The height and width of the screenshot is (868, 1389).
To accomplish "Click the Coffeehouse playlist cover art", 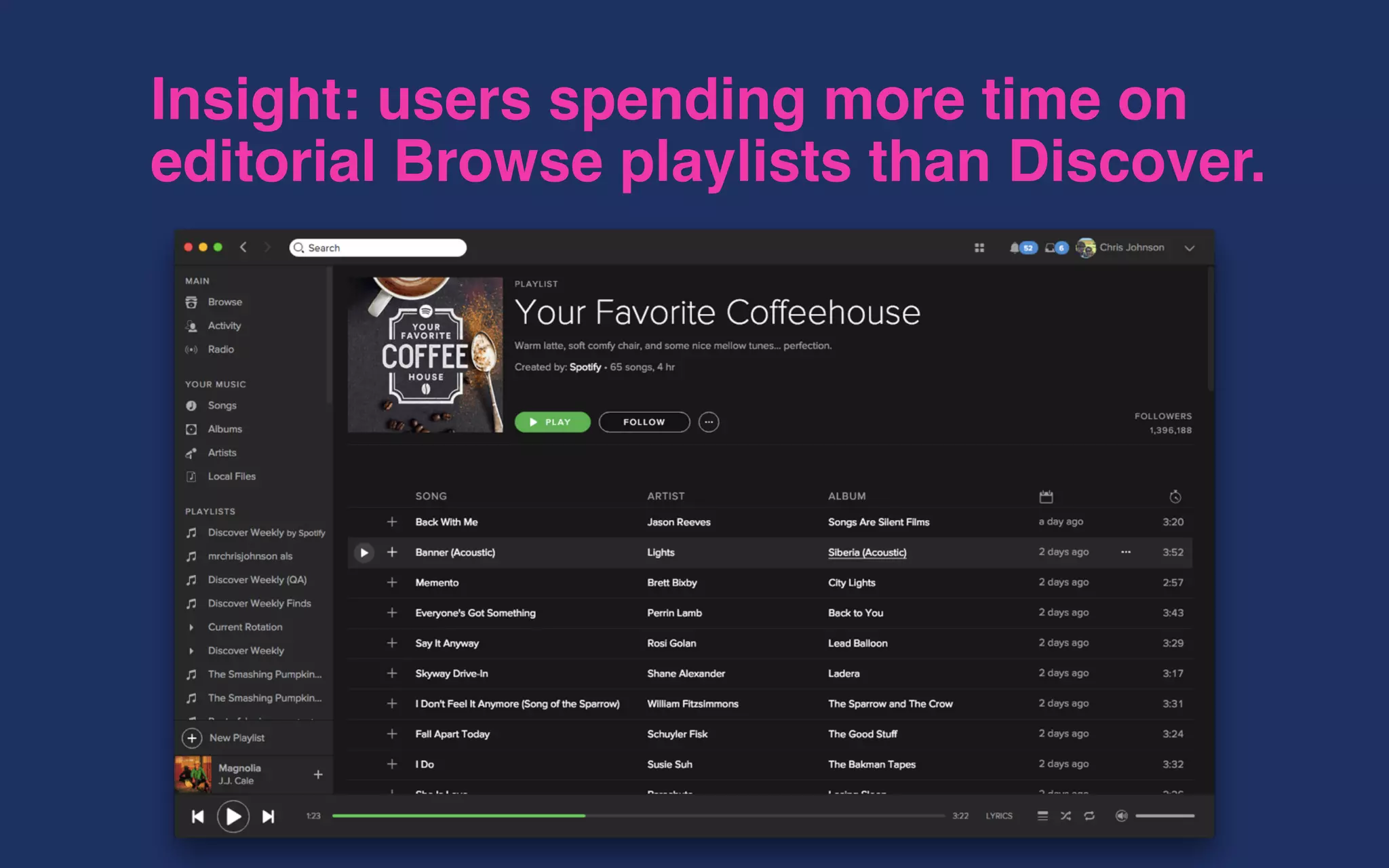I will pyautogui.click(x=425, y=355).
